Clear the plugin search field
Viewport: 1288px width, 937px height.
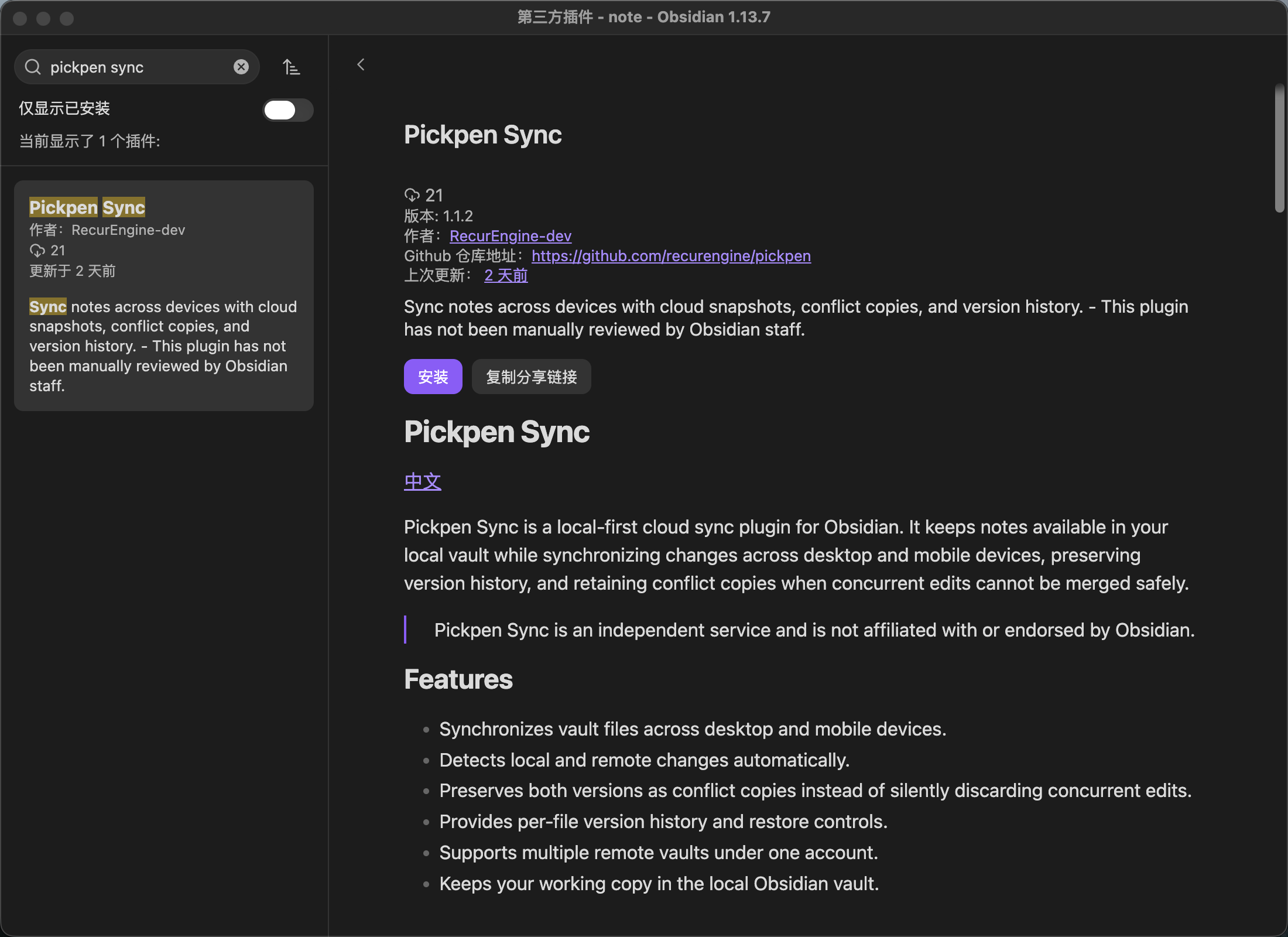click(x=241, y=67)
